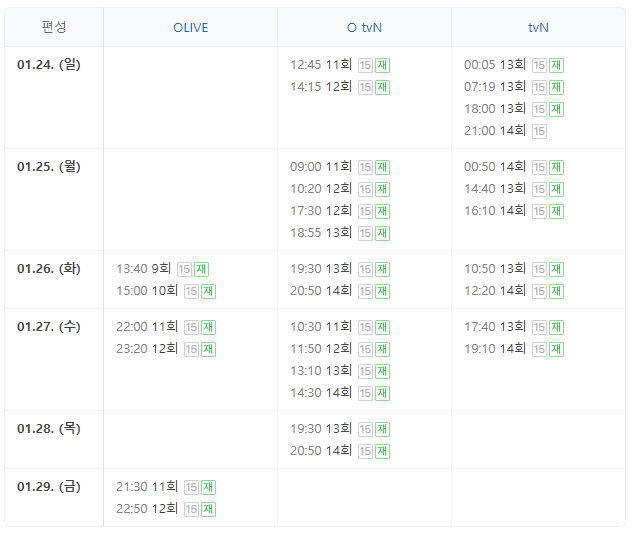Open the OLIVE channel header link
This screenshot has width=633, height=535.
[x=191, y=27]
